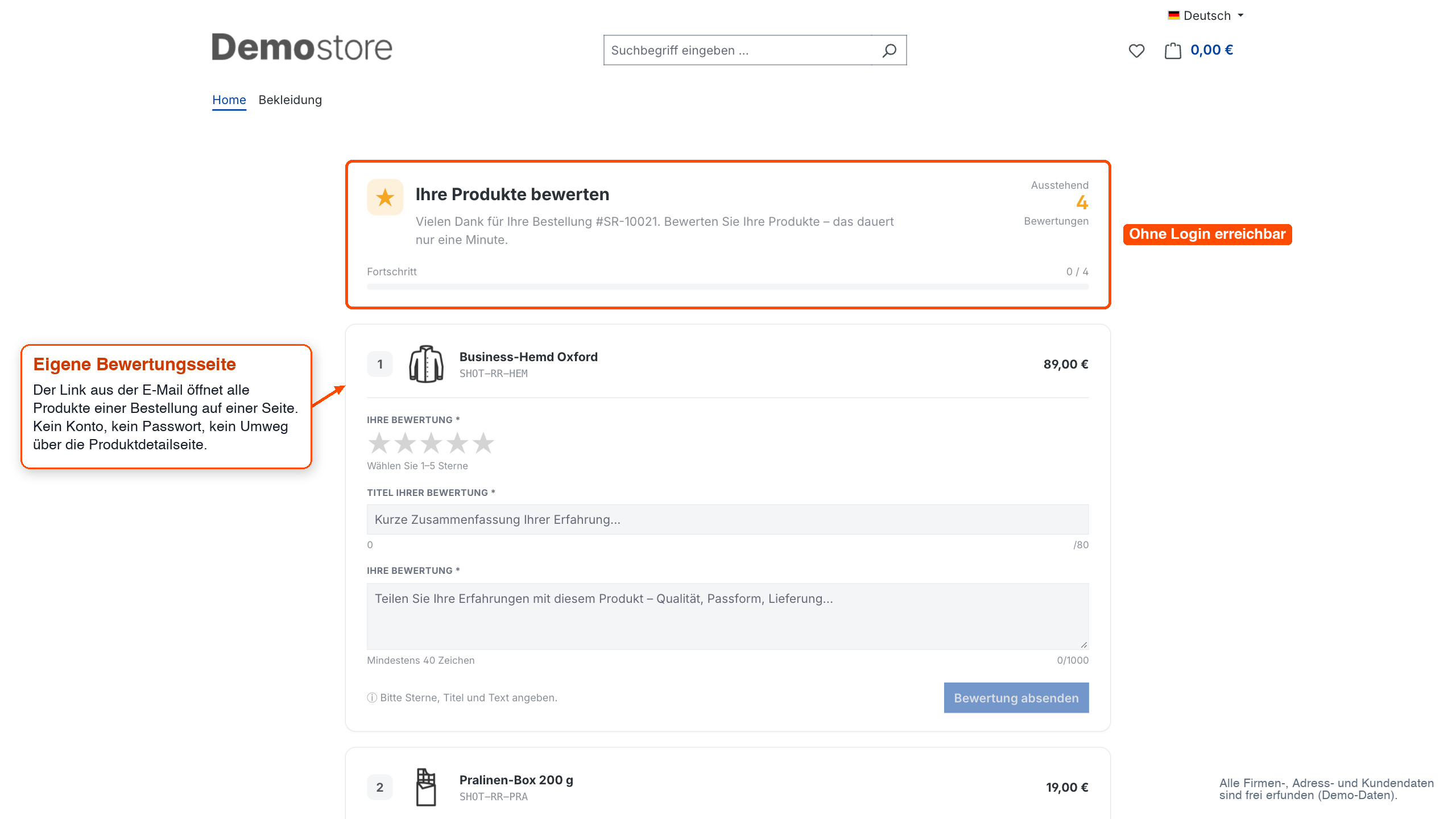Screen dimensions: 1456x819
Task: Click the Business-Hemd Oxford shirt image
Action: 426,364
